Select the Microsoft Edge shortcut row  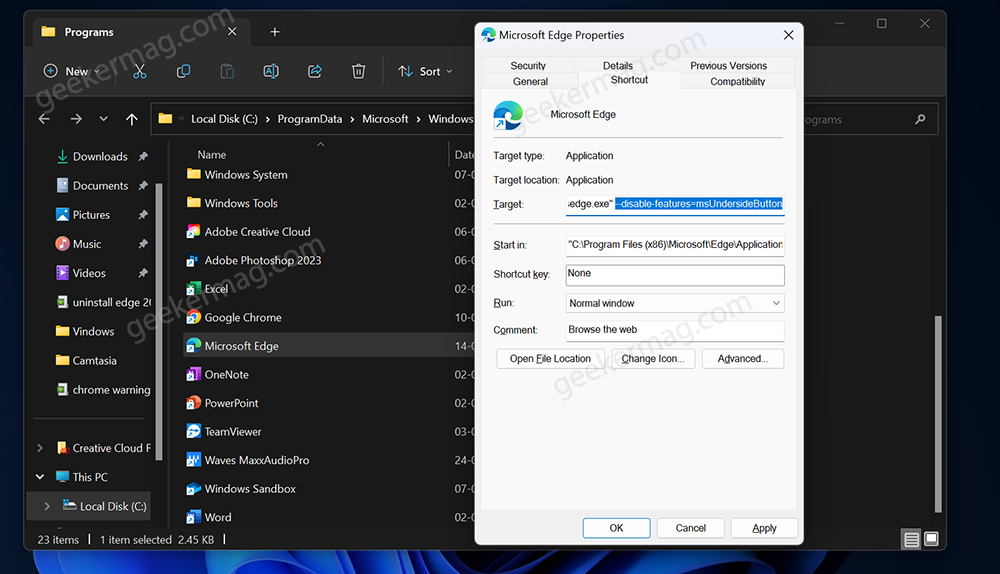328,346
